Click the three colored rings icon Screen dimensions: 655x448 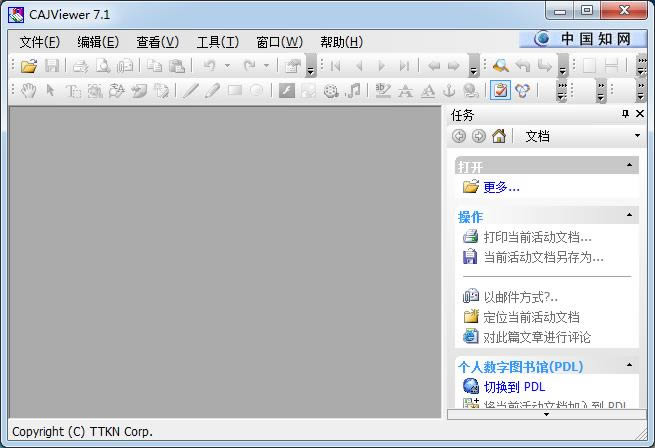tap(522, 90)
